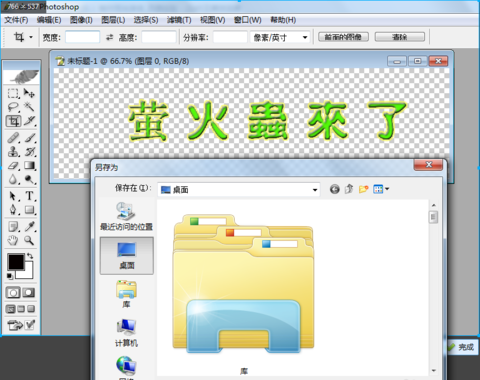Open the Help (帮助) menu
Screen dimensions: 480x380
click(x=283, y=20)
